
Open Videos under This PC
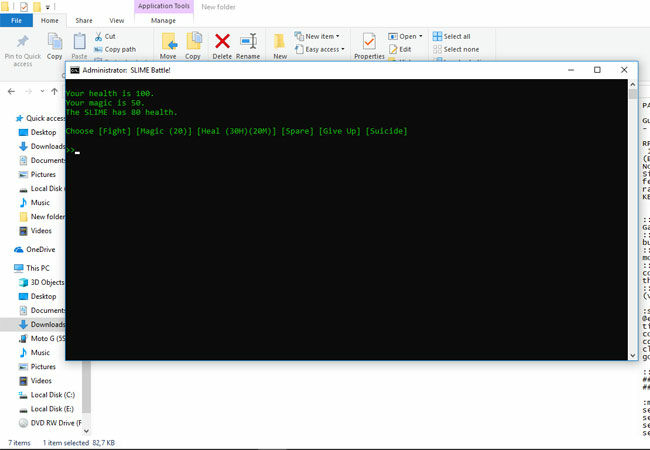(36, 381)
